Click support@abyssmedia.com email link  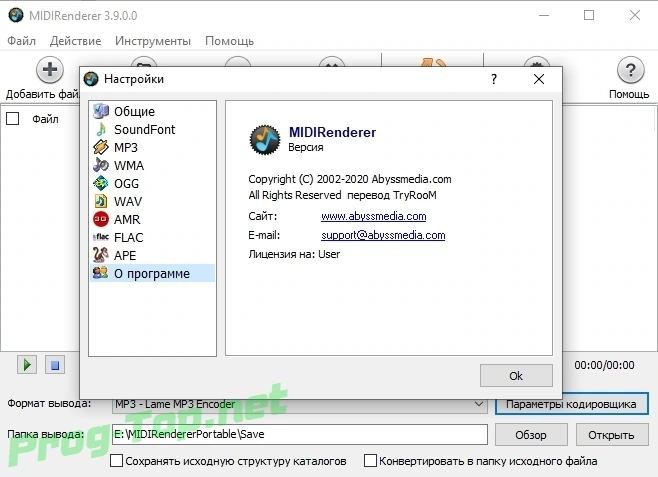(383, 235)
